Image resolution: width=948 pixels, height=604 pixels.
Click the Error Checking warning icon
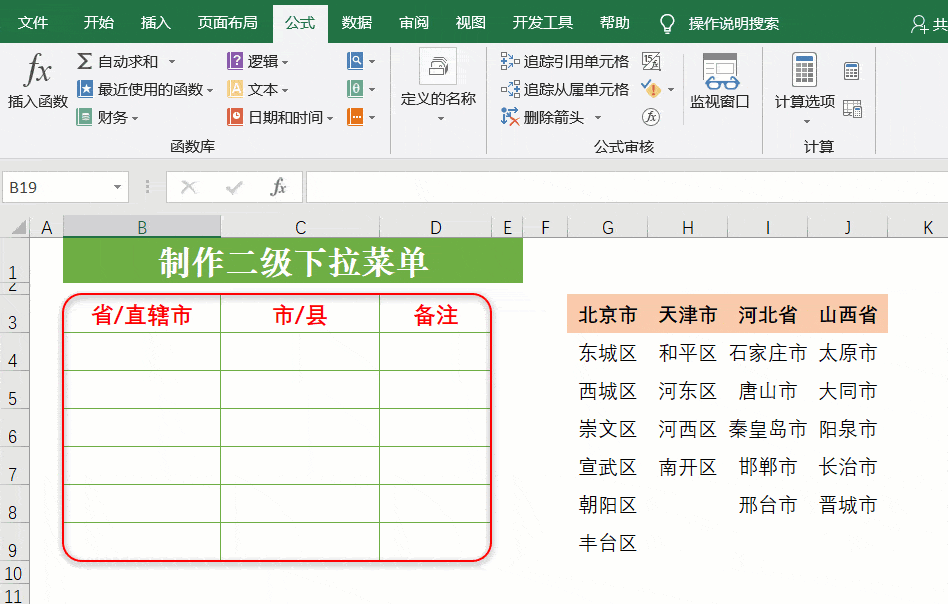tap(651, 90)
